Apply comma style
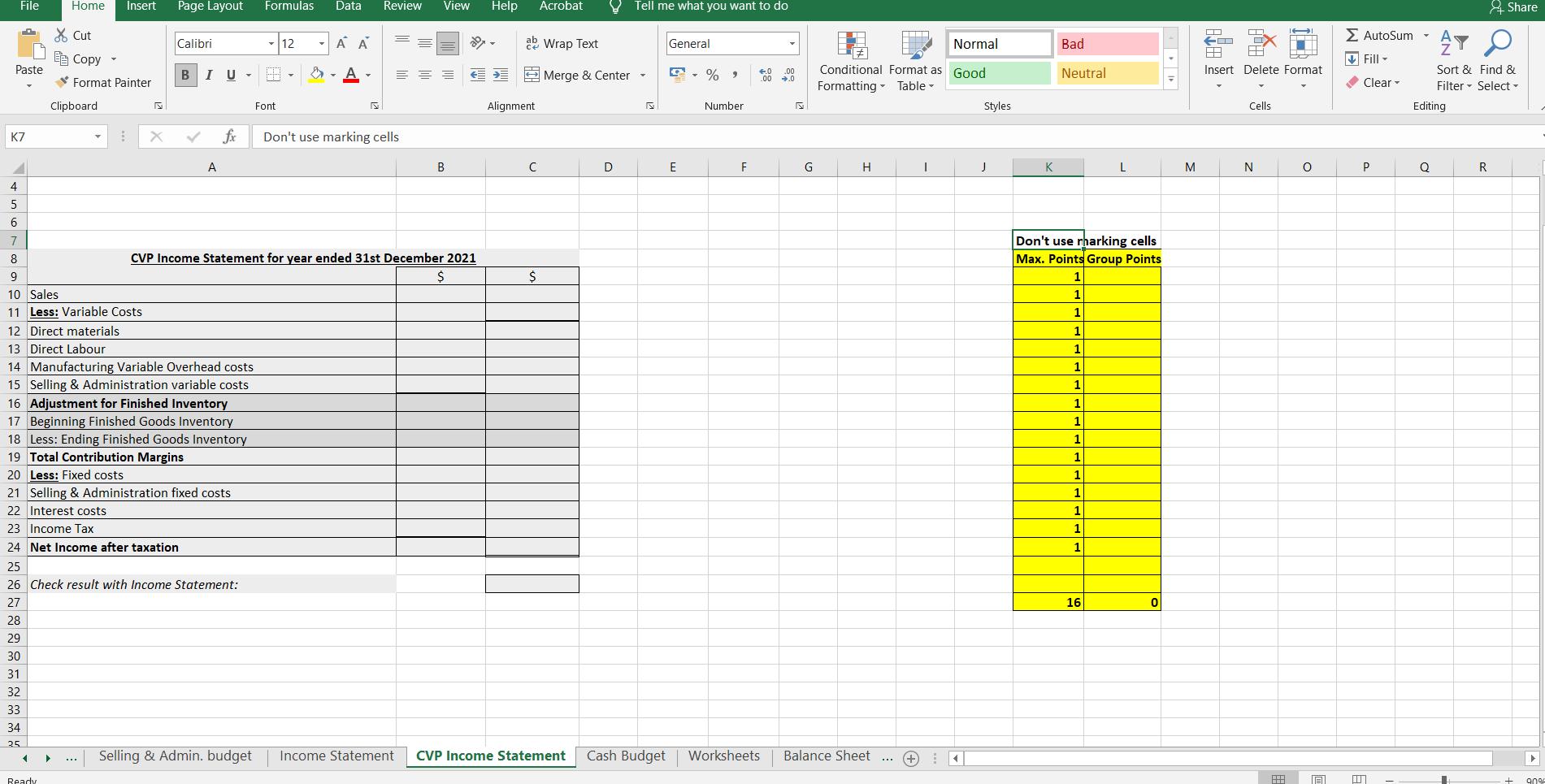 tap(735, 75)
